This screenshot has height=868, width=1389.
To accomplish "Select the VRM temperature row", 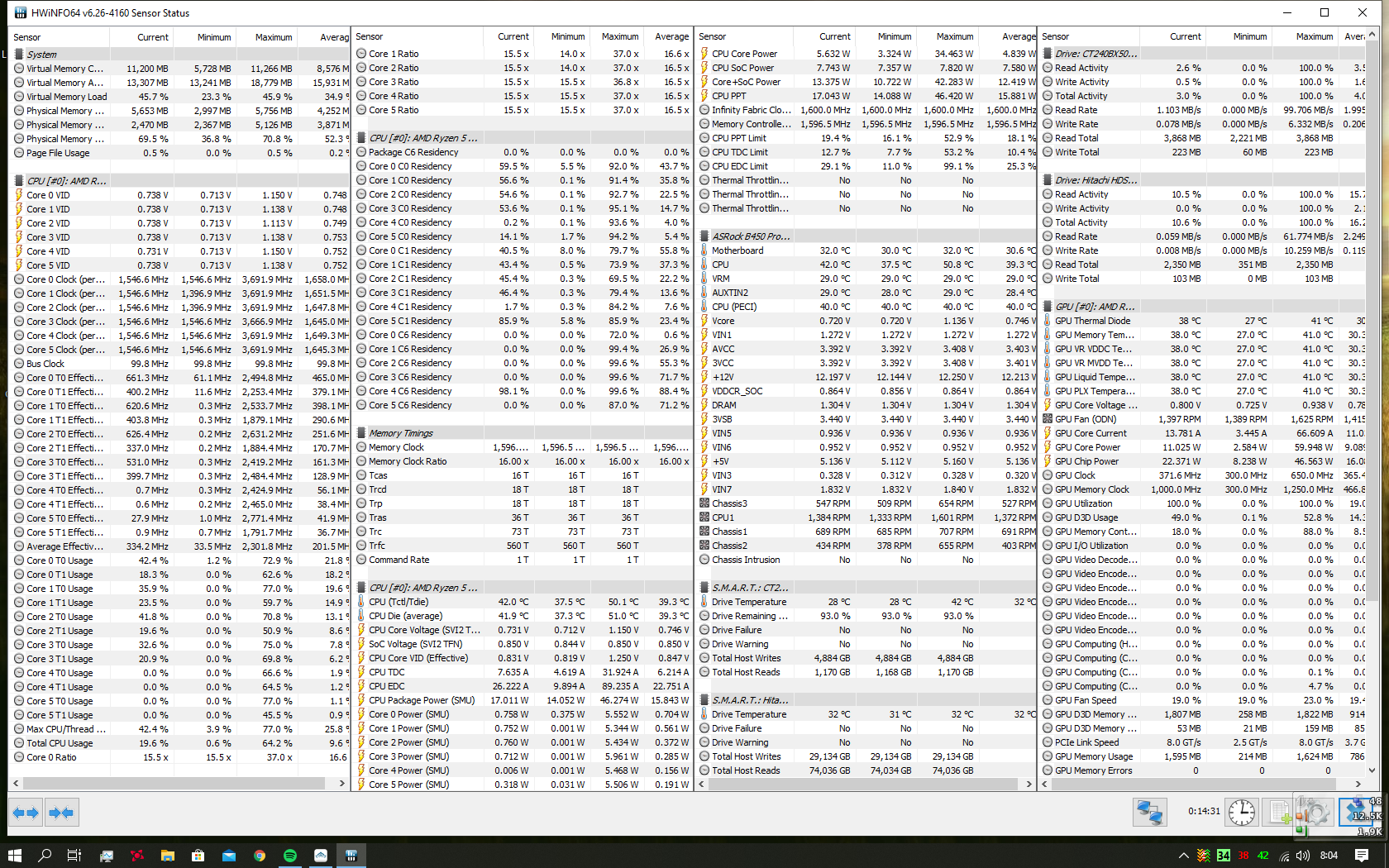I will click(866, 279).
